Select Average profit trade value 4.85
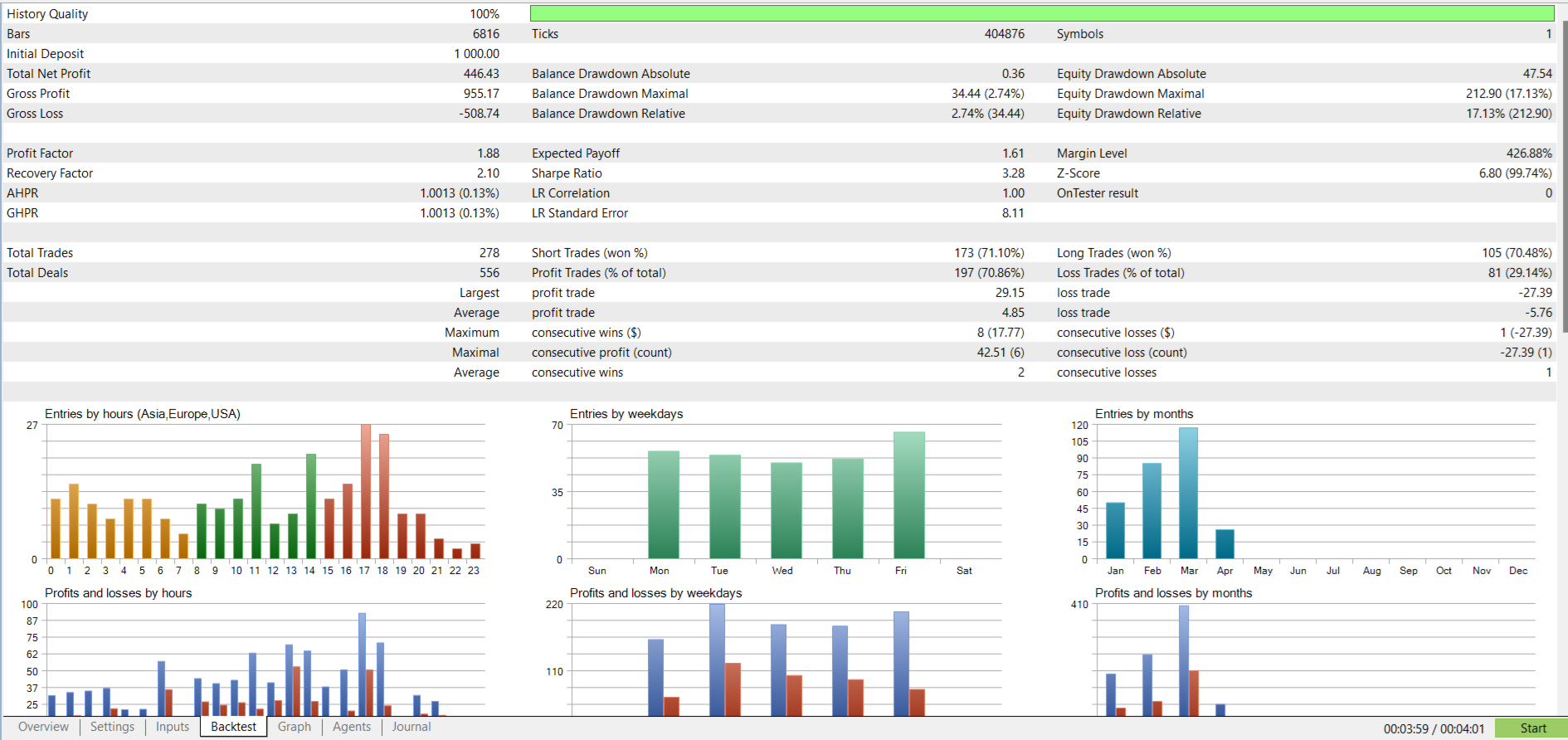 1013,313
